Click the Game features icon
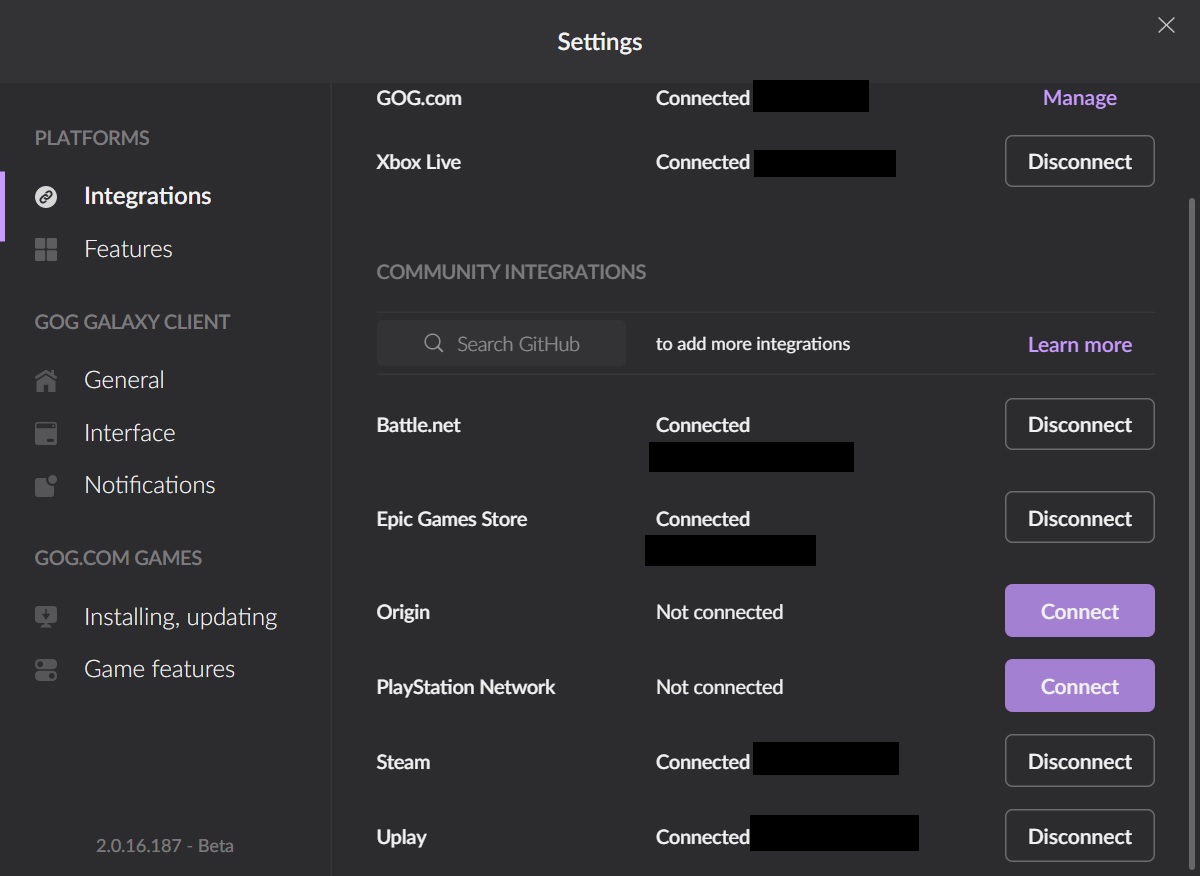The width and height of the screenshot is (1200, 876). pos(46,669)
